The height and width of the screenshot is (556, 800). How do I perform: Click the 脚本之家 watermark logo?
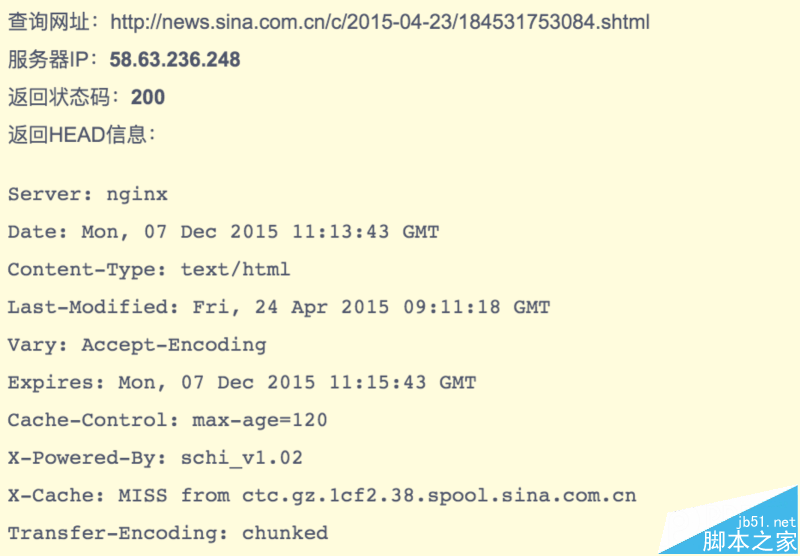coord(749,541)
